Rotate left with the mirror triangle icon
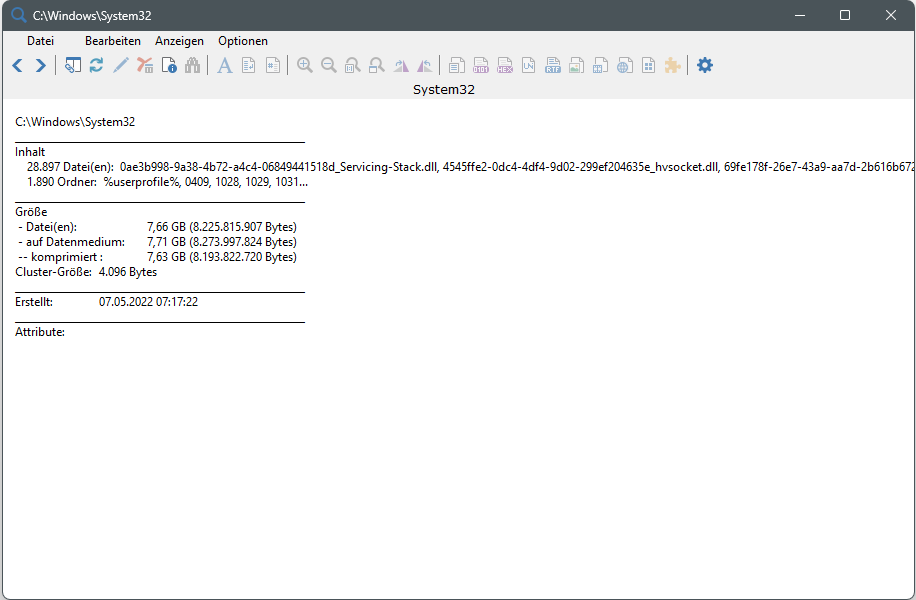This screenshot has width=916, height=600. pyautogui.click(x=425, y=65)
